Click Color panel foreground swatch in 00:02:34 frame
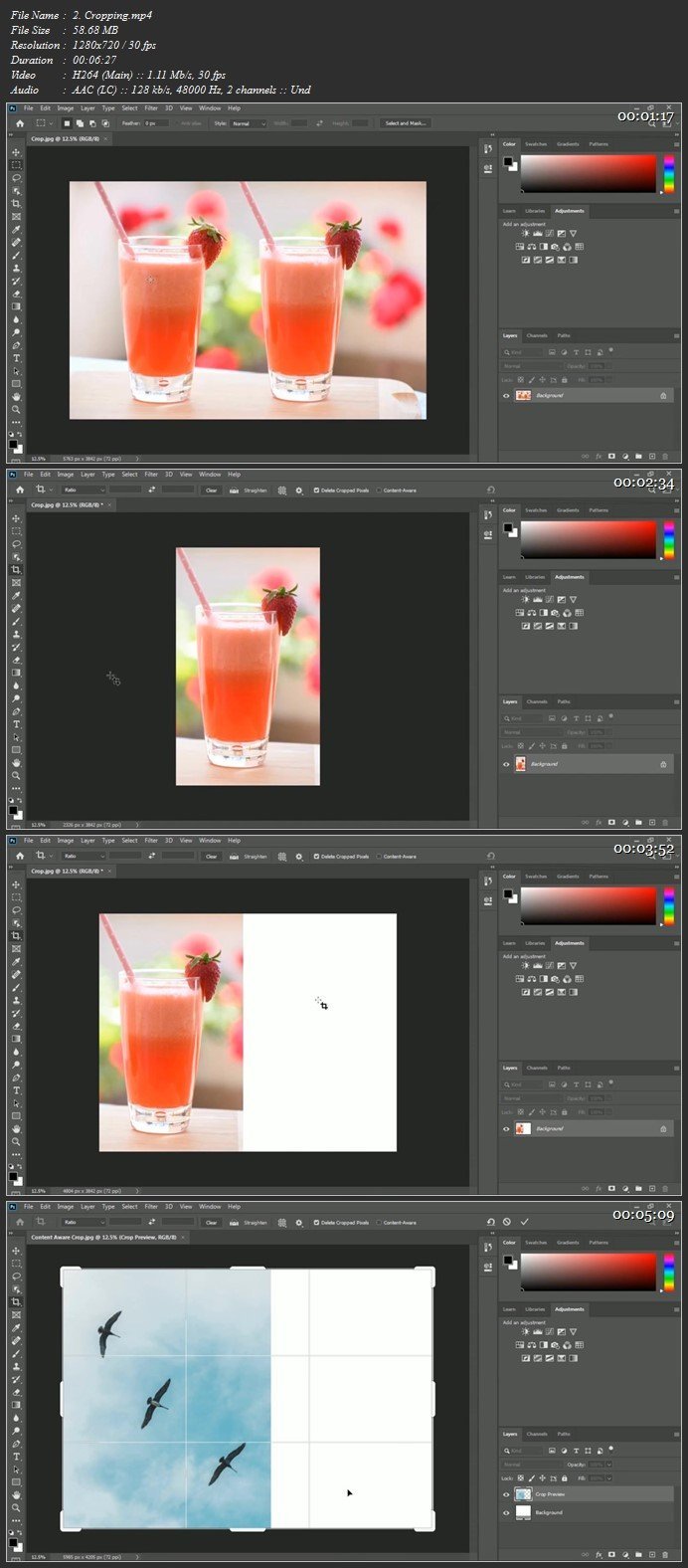The width and height of the screenshot is (688, 1568). coord(508,528)
